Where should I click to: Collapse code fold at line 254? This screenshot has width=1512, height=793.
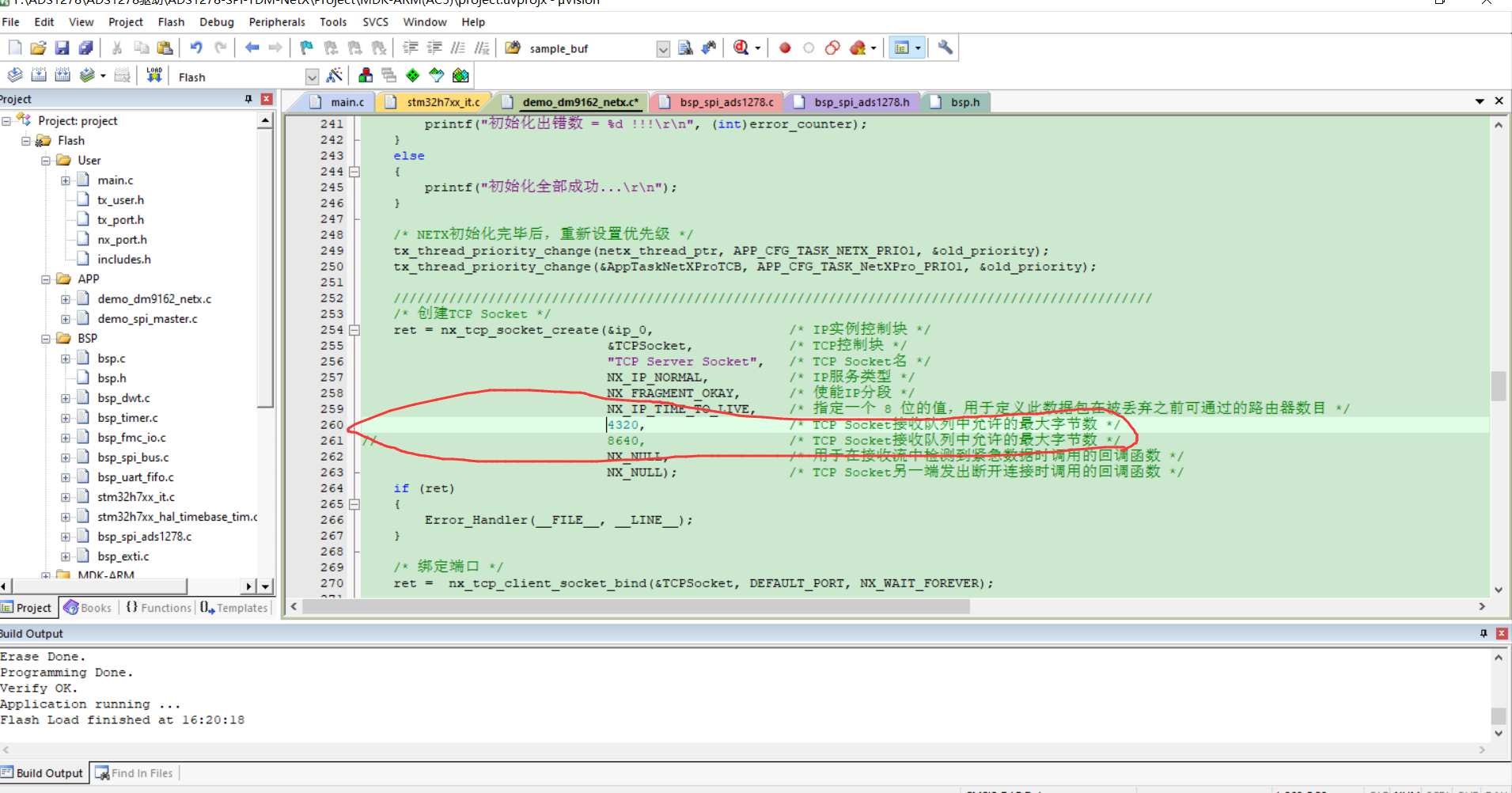(354, 330)
